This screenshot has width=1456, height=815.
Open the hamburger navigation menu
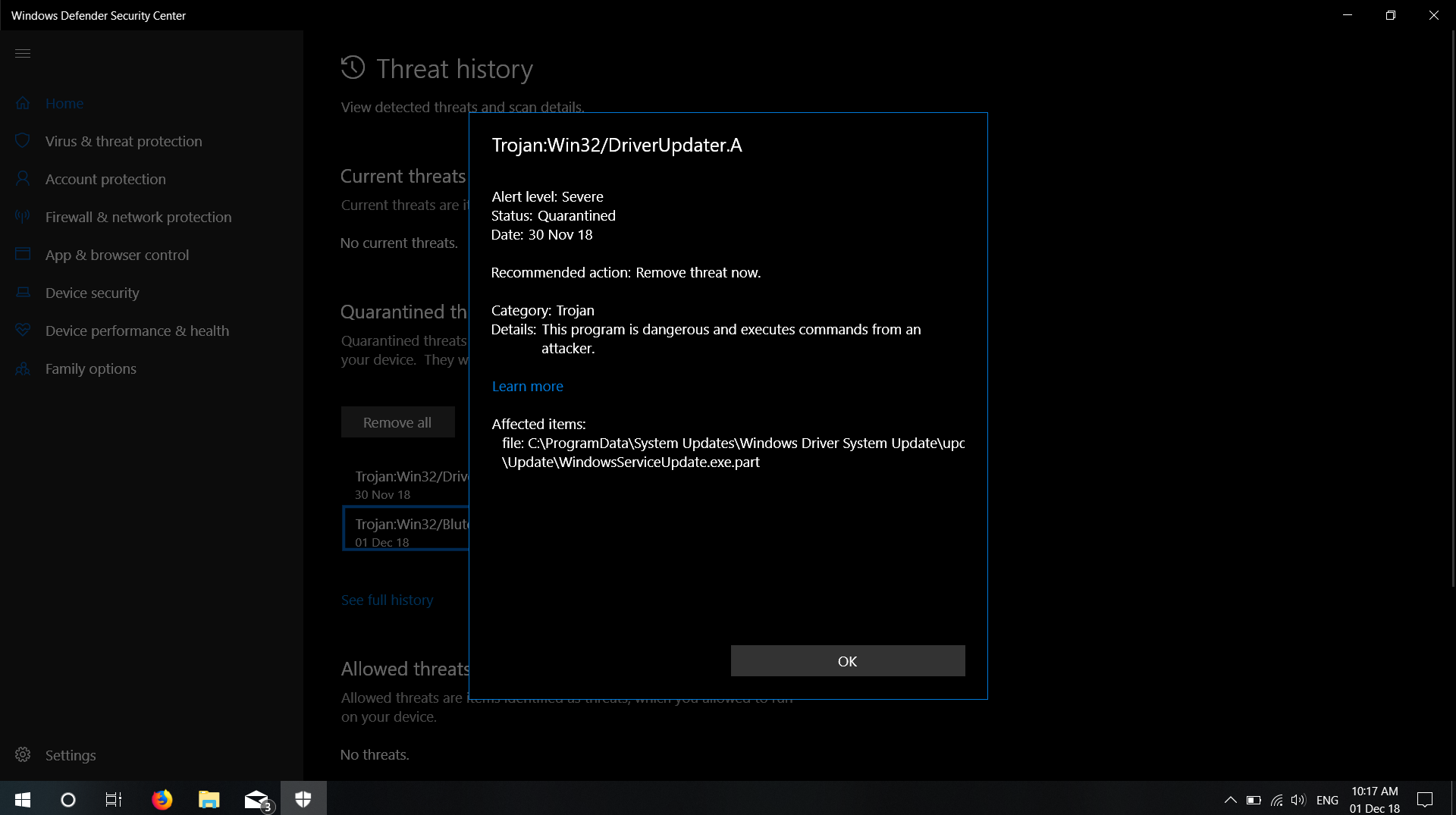coord(23,53)
